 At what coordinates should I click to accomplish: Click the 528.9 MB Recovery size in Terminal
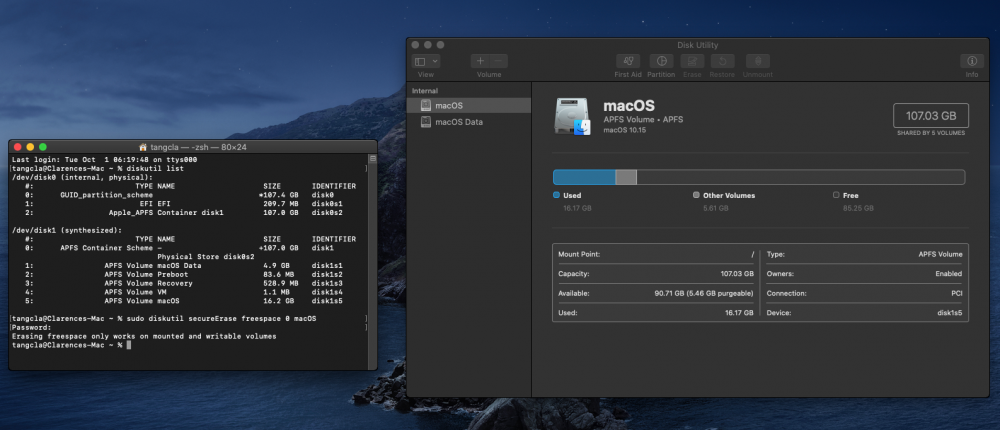[x=281, y=283]
